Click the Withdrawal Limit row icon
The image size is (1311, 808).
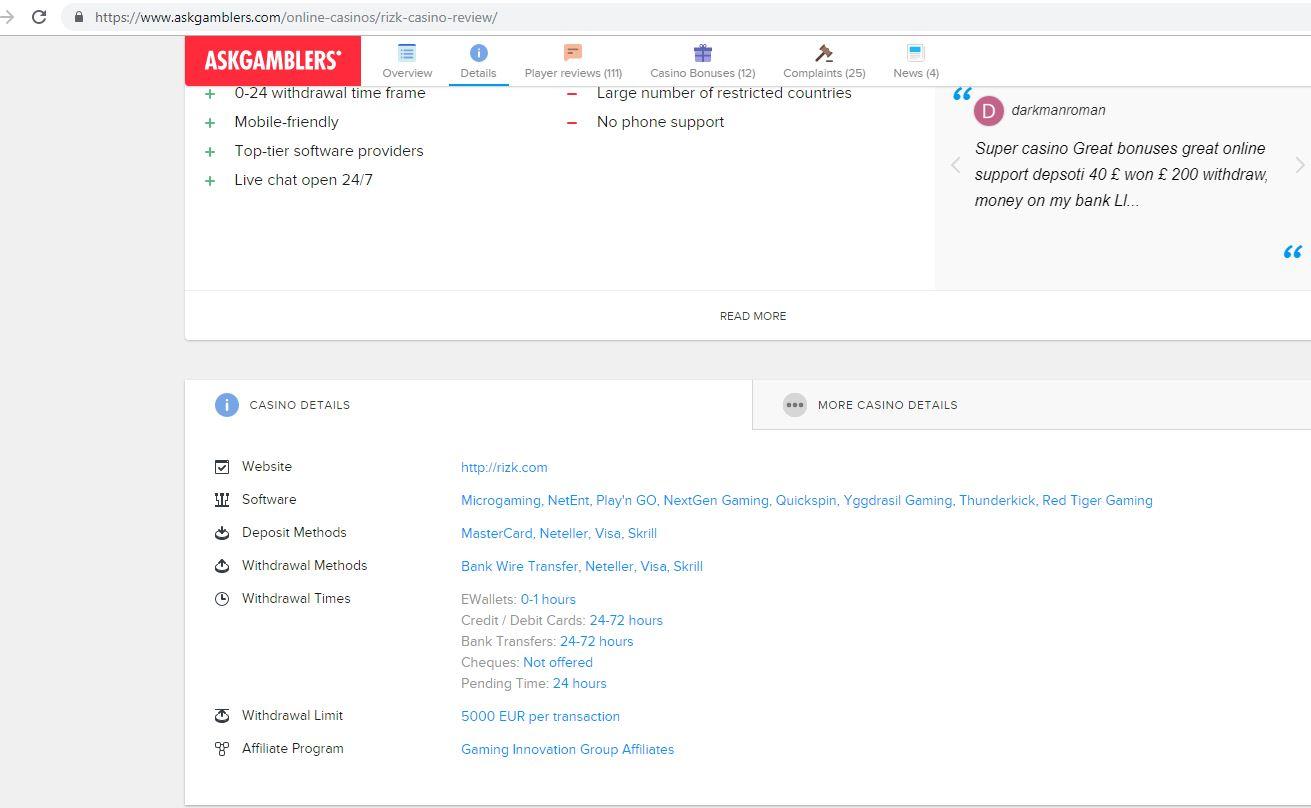pos(222,716)
